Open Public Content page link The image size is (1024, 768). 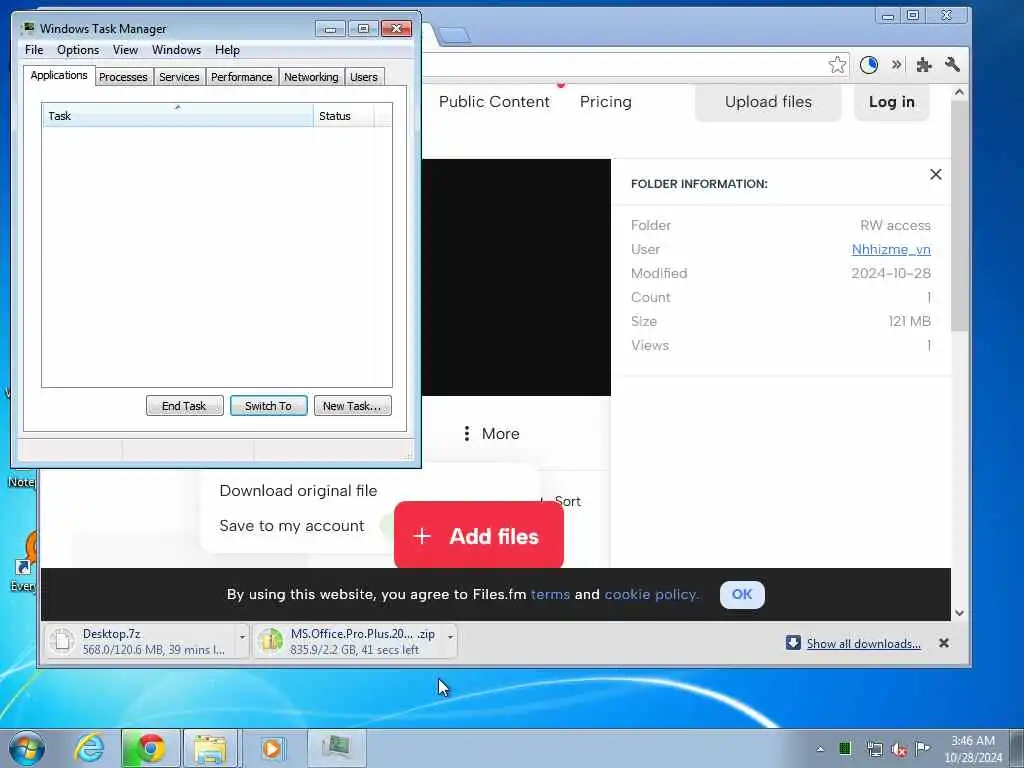click(494, 102)
